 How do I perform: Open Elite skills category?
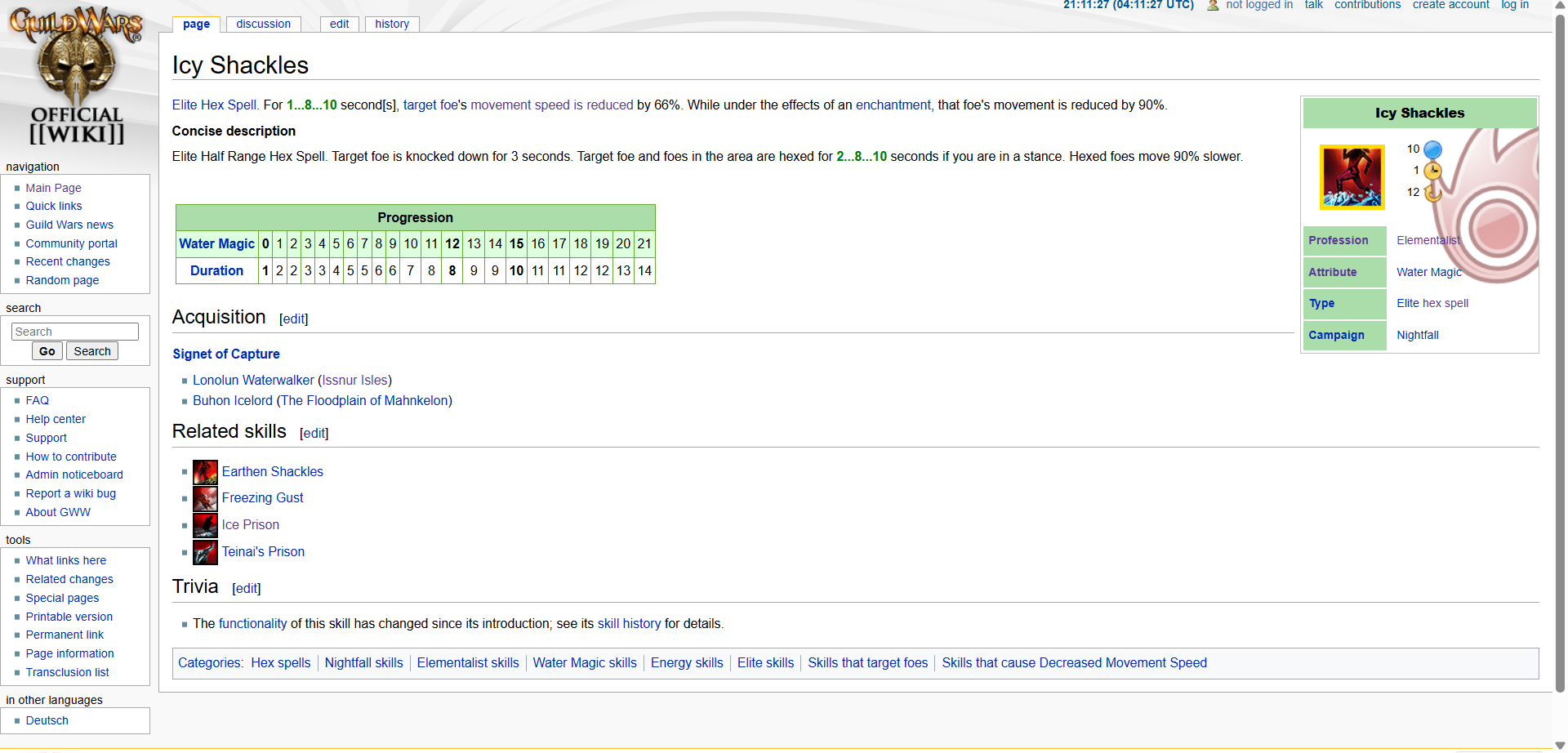pos(765,662)
